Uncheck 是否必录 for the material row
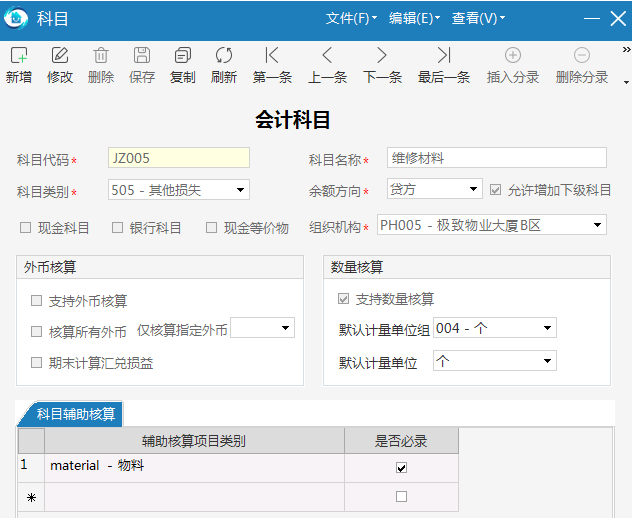This screenshot has height=518, width=632. coord(401,468)
